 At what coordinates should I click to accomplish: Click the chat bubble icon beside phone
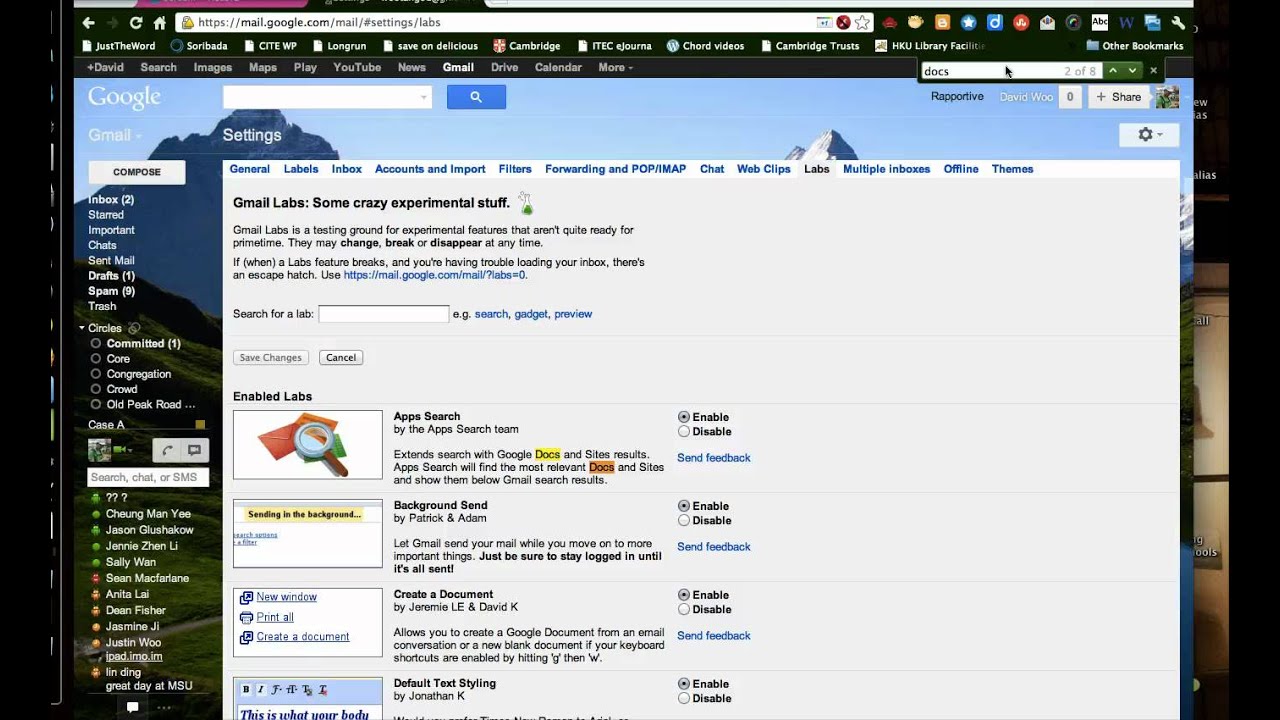coord(195,451)
